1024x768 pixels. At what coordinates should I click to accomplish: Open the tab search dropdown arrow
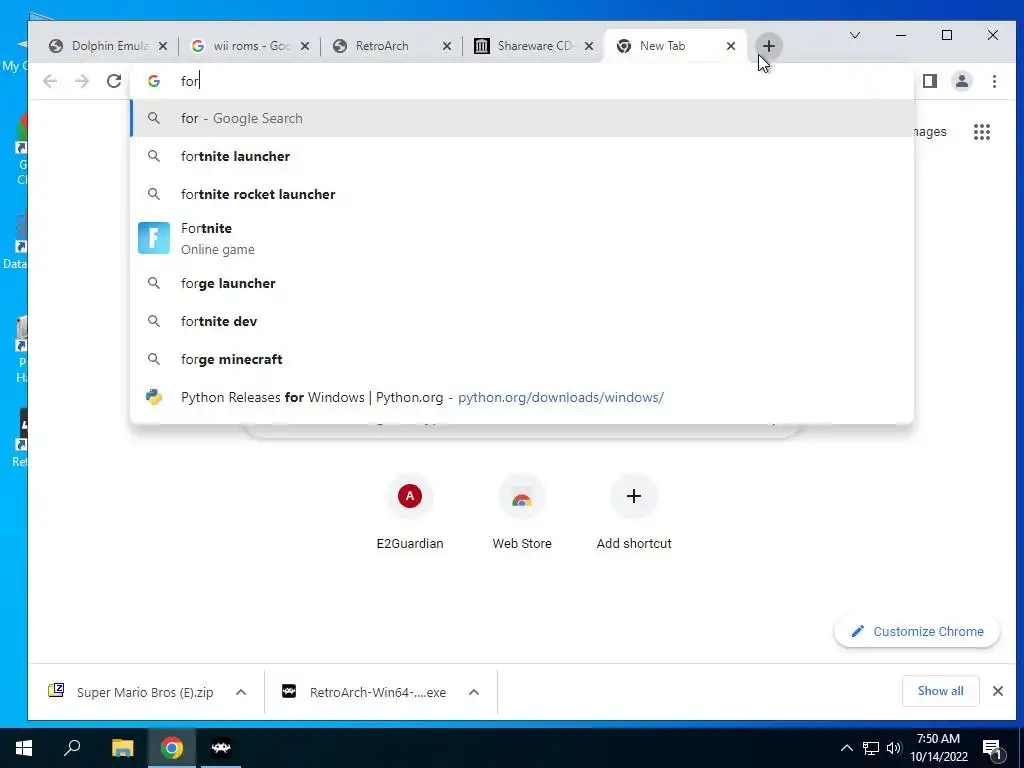(855, 35)
